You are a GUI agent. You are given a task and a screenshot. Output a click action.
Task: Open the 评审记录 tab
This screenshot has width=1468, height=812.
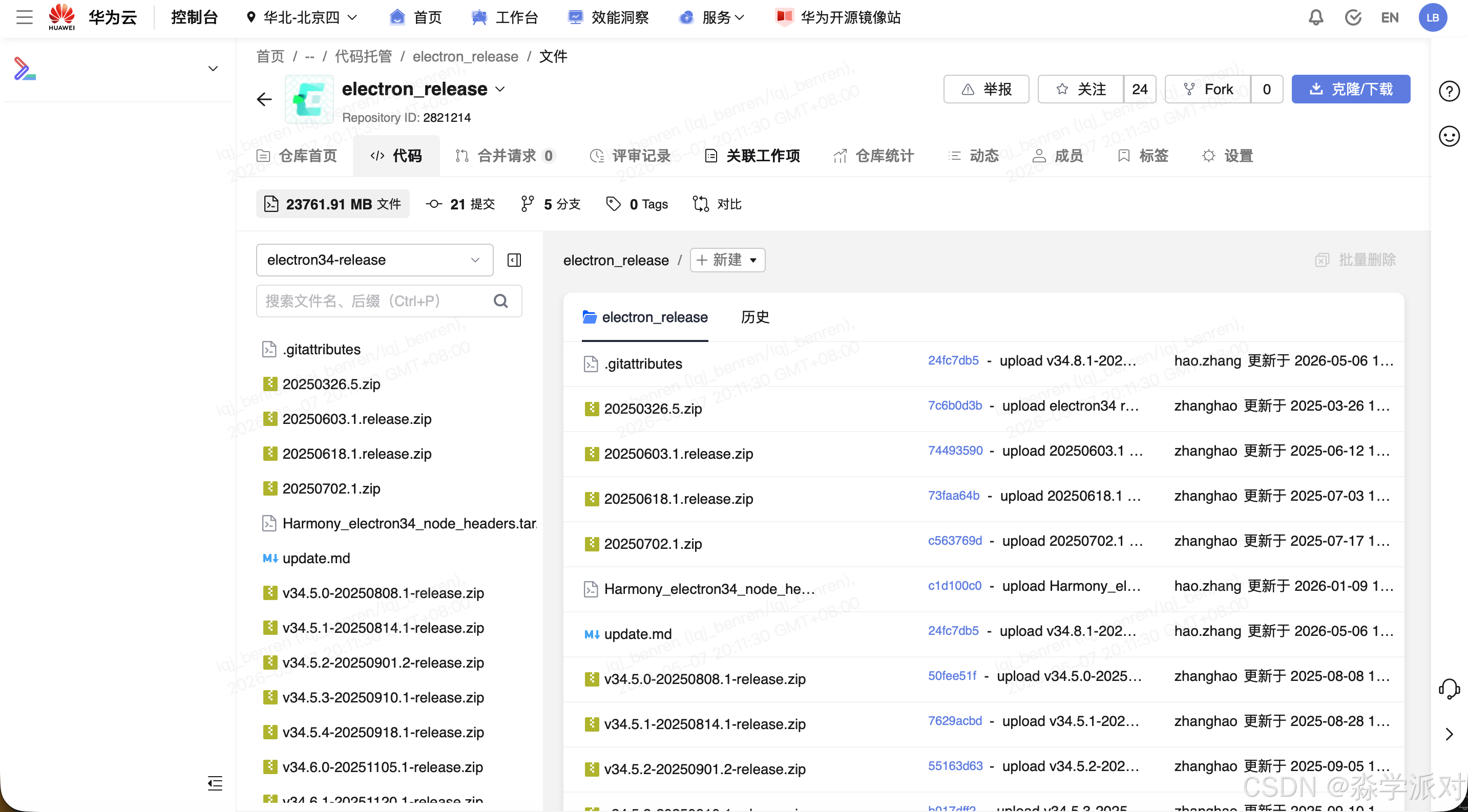[630, 156]
